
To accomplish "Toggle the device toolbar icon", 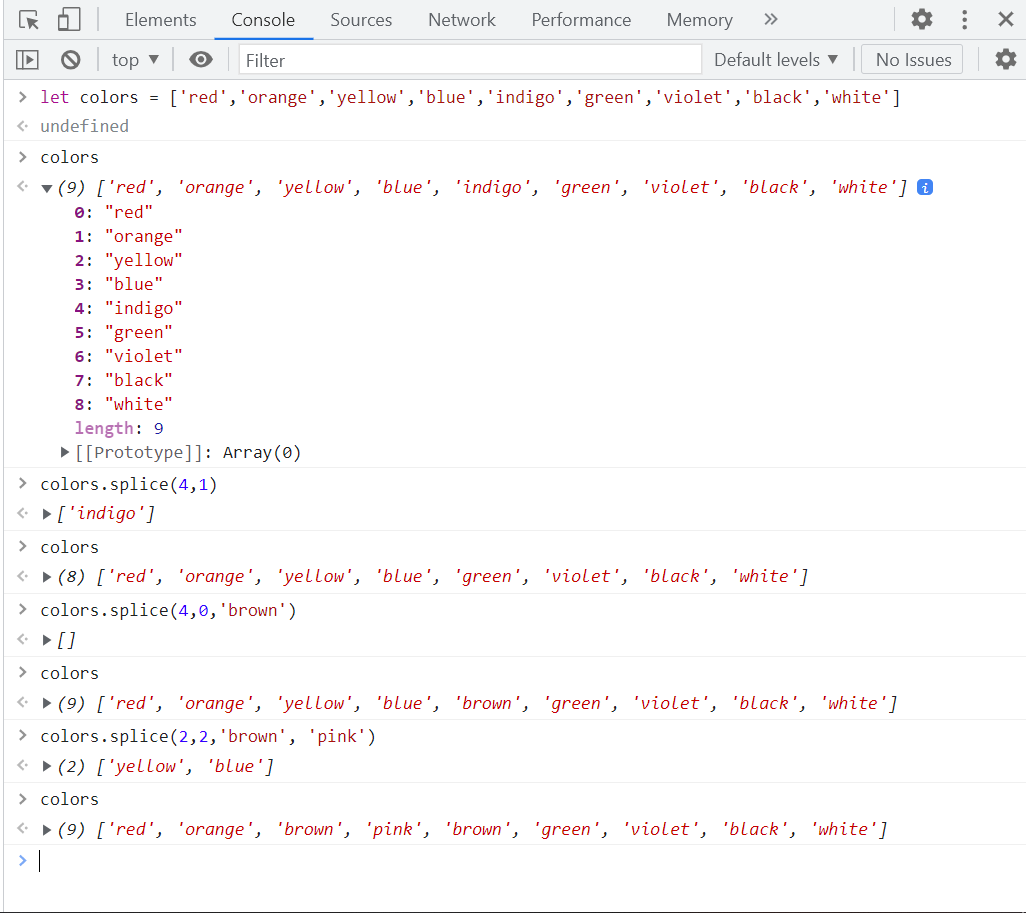I will point(69,20).
